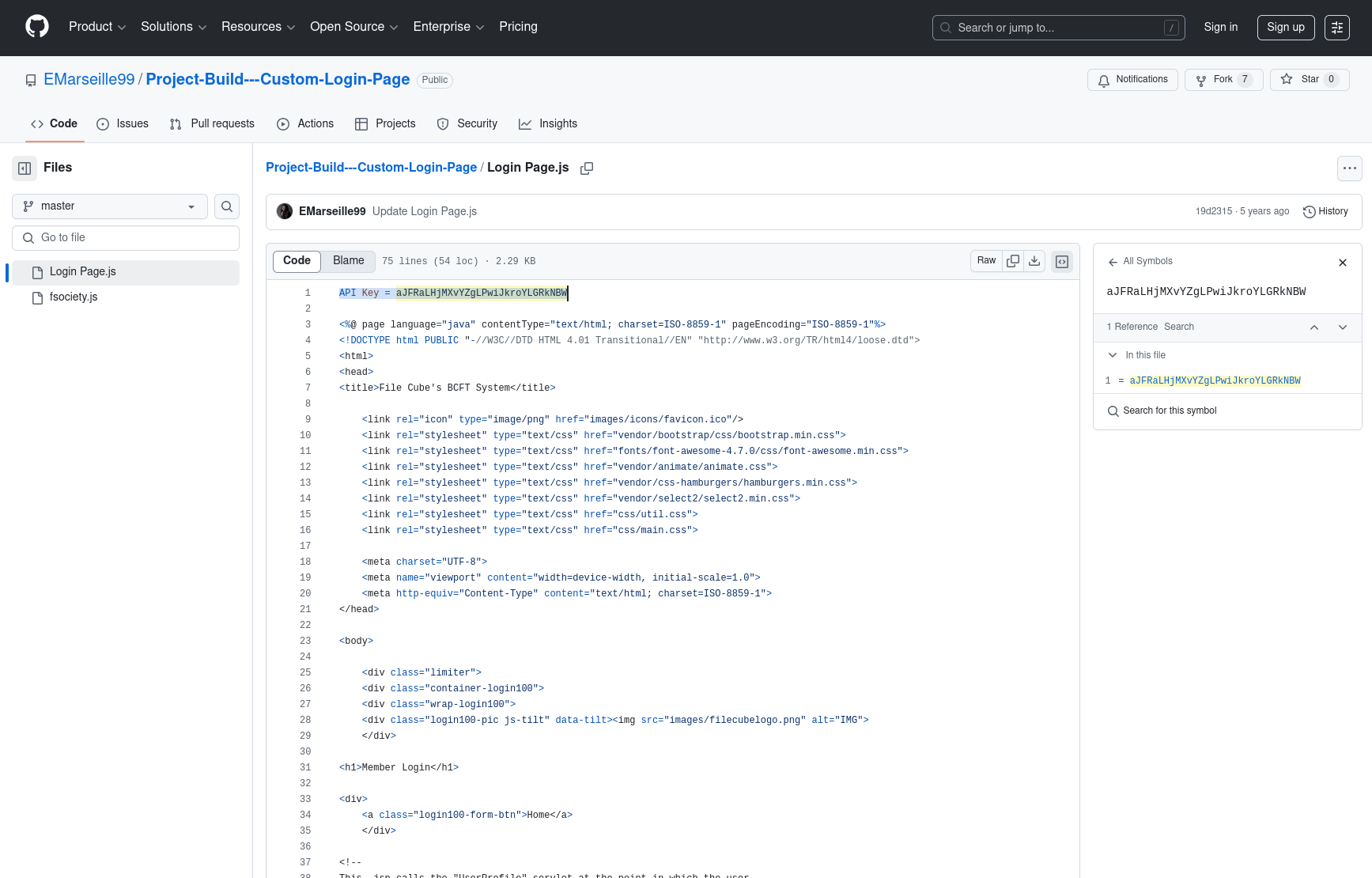
Task: Open the Code repository tab
Action: pyautogui.click(x=55, y=124)
